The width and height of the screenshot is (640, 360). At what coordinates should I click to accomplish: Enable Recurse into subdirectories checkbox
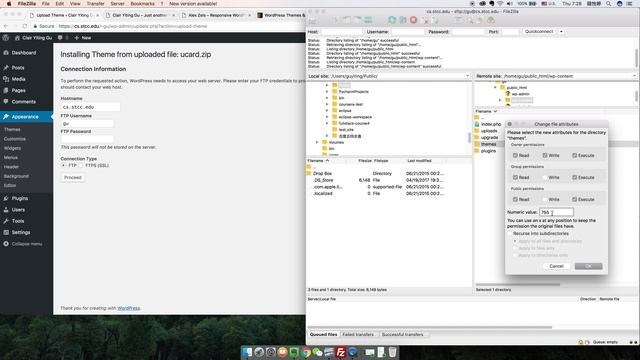tap(510, 233)
